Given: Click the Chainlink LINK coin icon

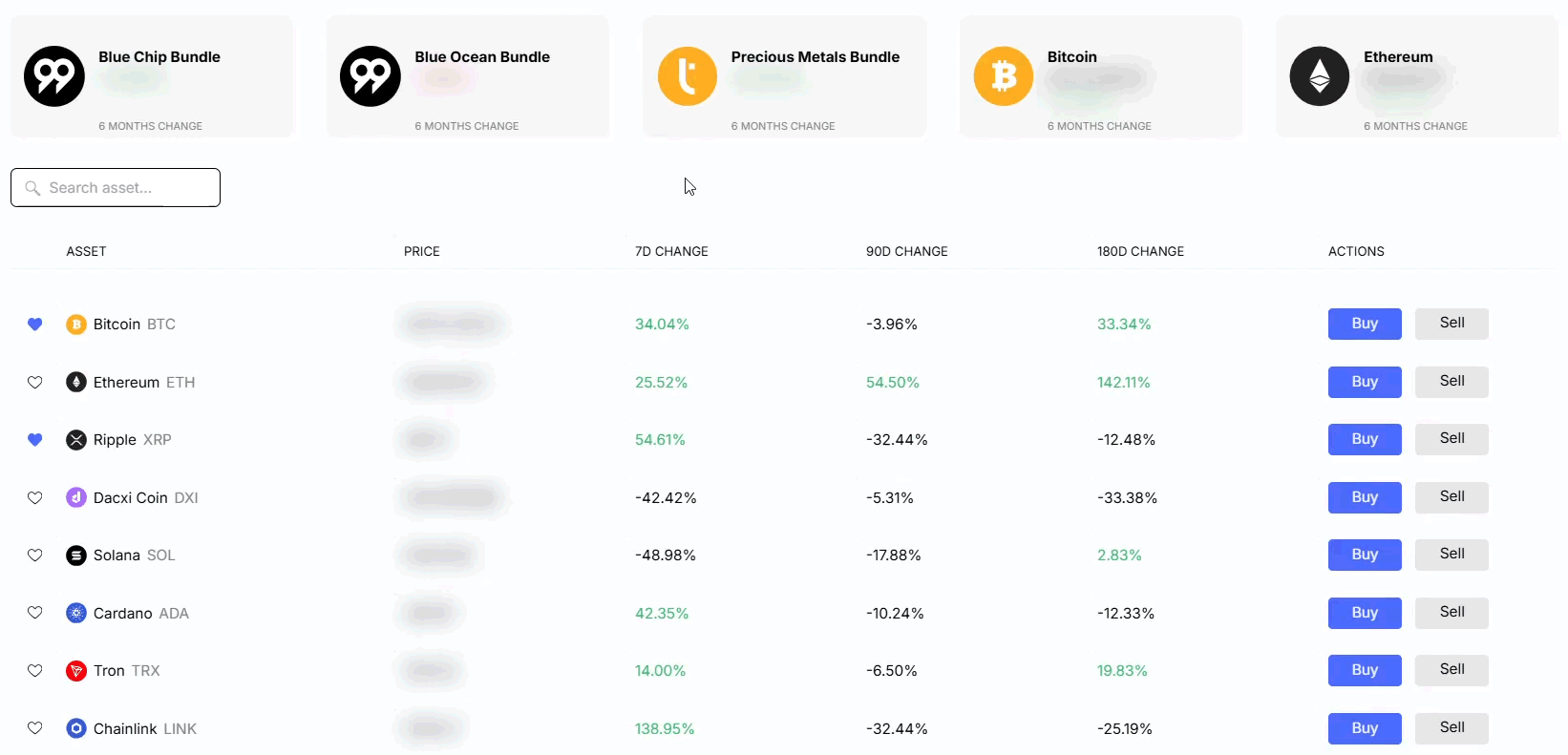Looking at the screenshot, I should coord(75,728).
